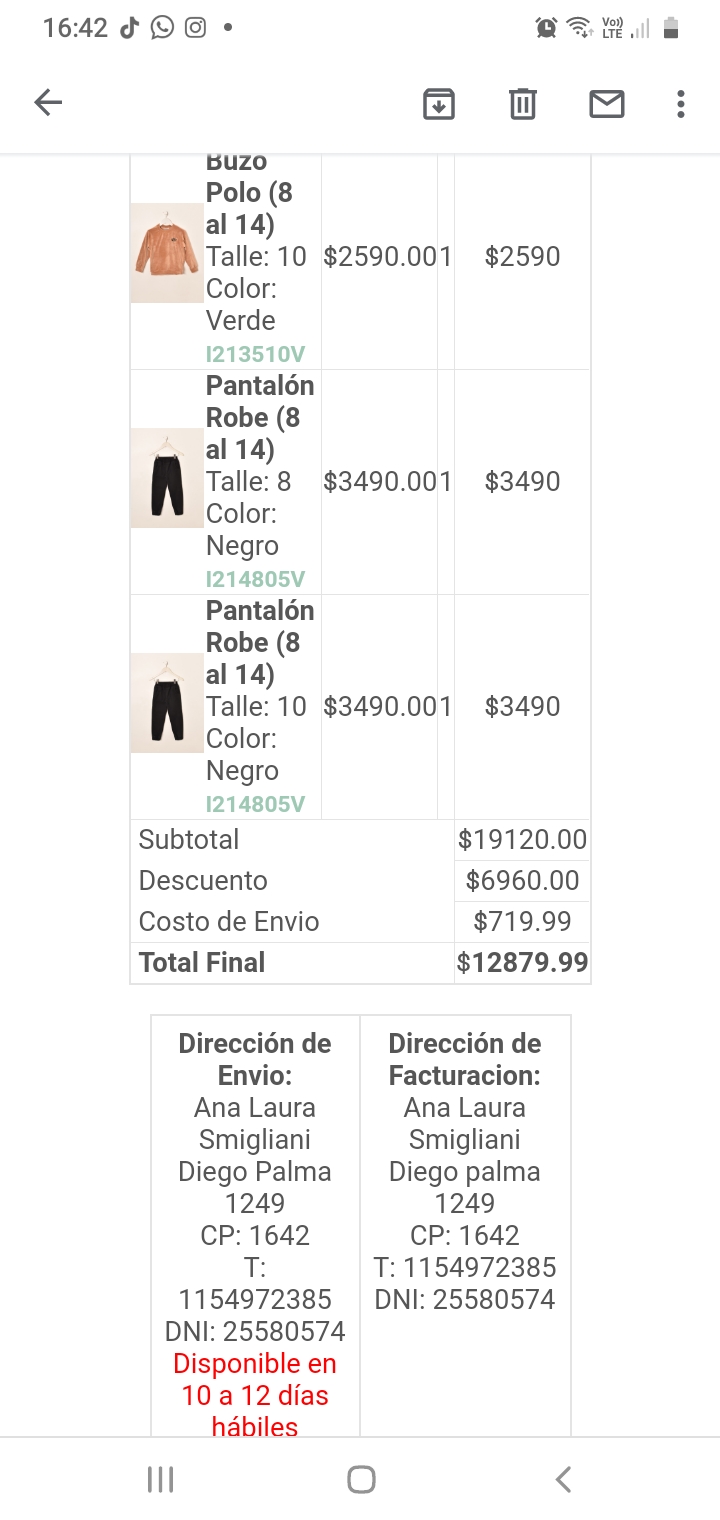Follow the I214805V link for Talle 8 pants

255,579
